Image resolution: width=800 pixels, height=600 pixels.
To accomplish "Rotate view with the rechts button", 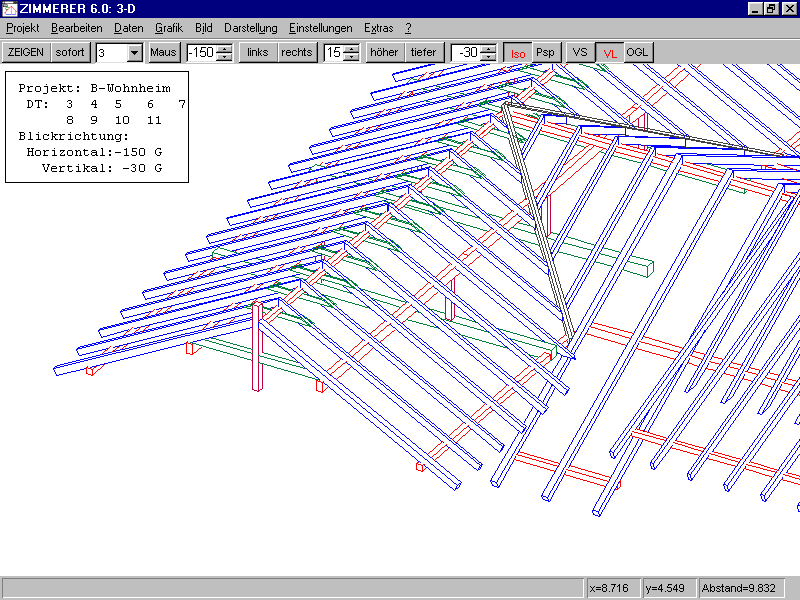I will pyautogui.click(x=297, y=52).
